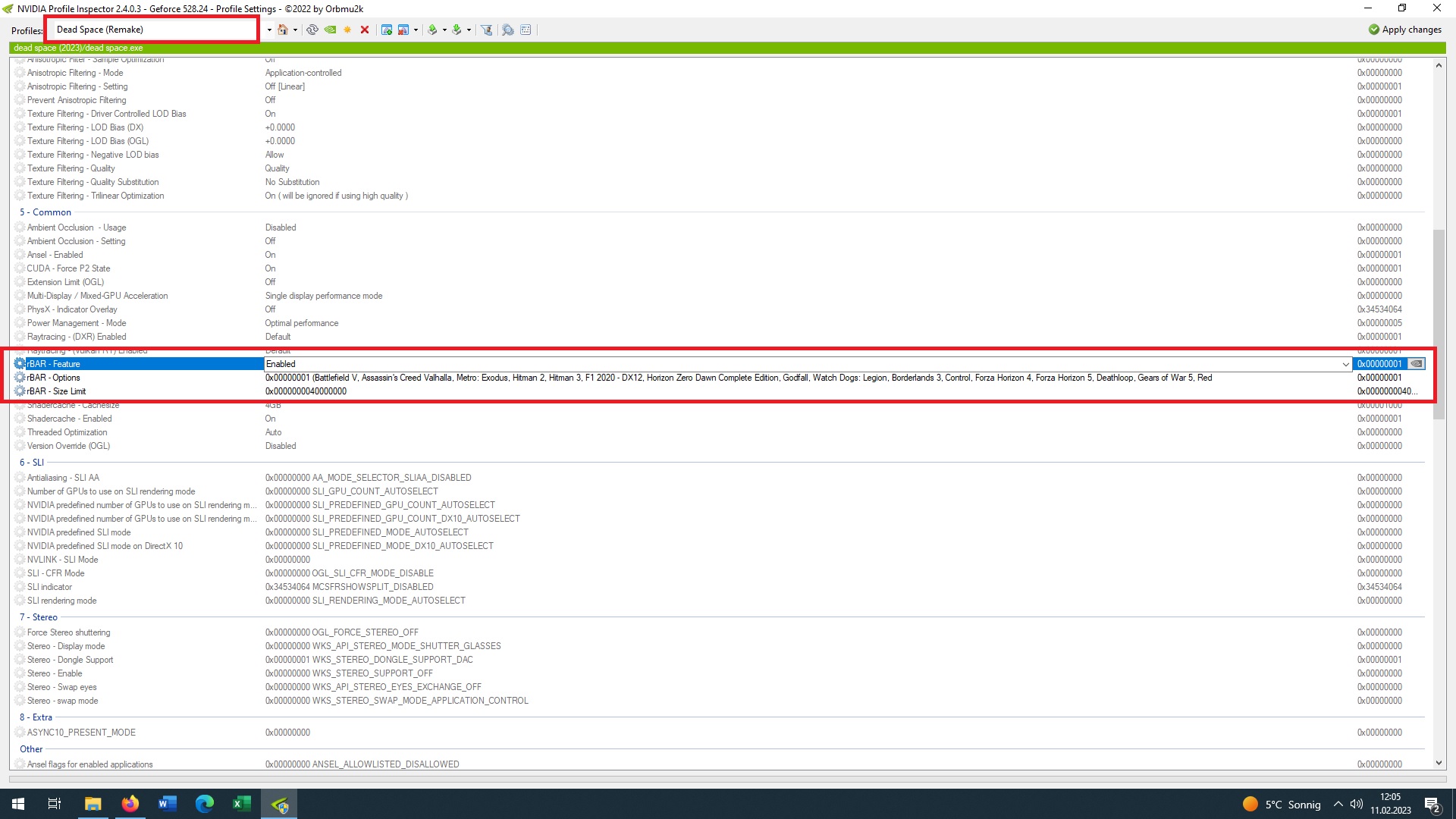Expand the export options arrow

click(x=444, y=30)
